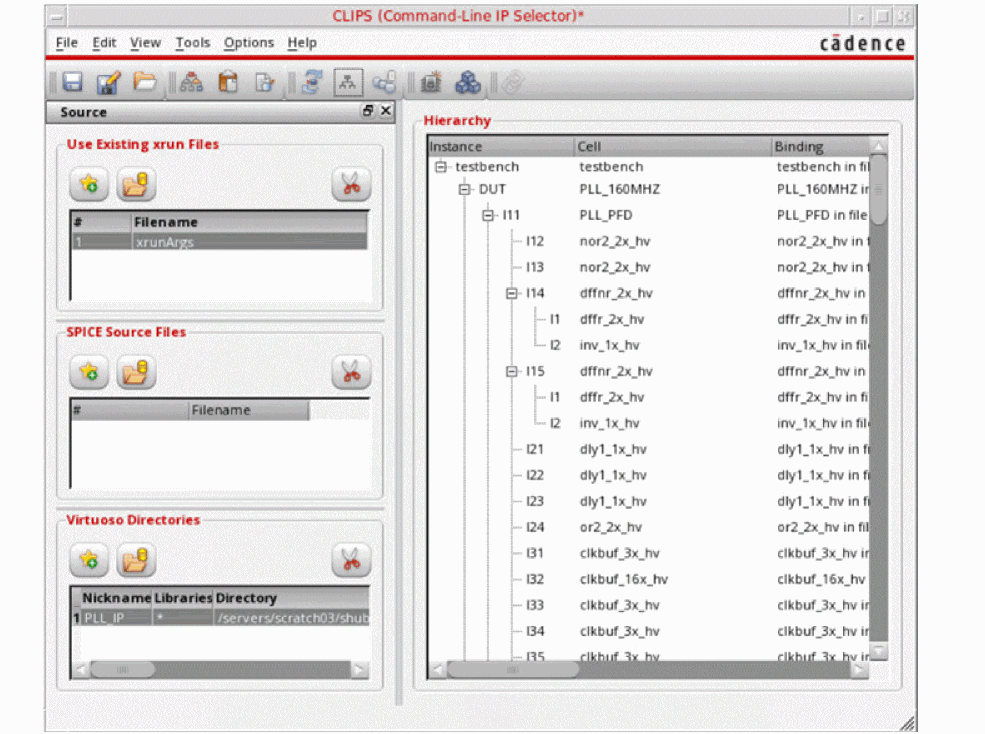Remove entry with scissors in SPICE Source Files
985x734 pixels.
pos(350,373)
